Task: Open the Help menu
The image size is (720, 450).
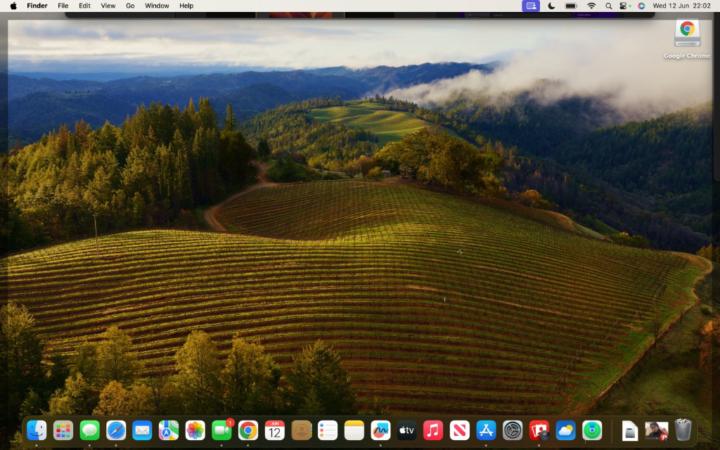Action: coord(186,6)
